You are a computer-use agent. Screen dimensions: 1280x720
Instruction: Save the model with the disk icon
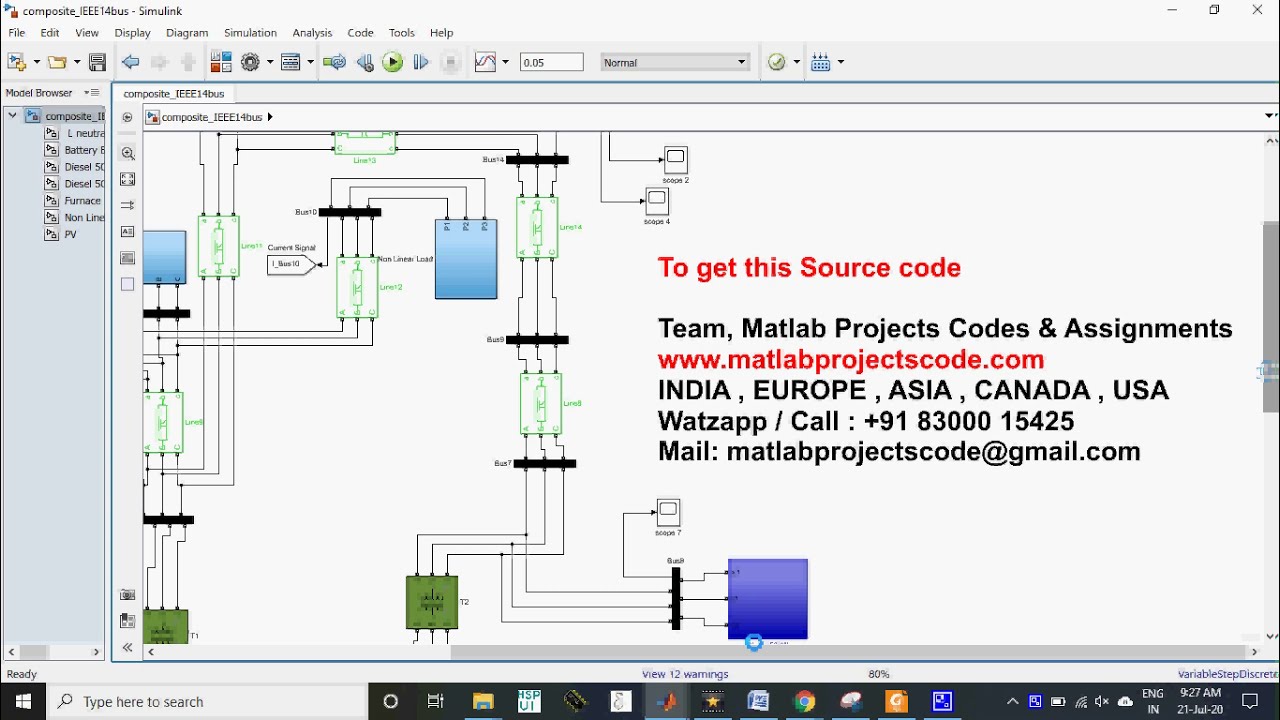97,62
